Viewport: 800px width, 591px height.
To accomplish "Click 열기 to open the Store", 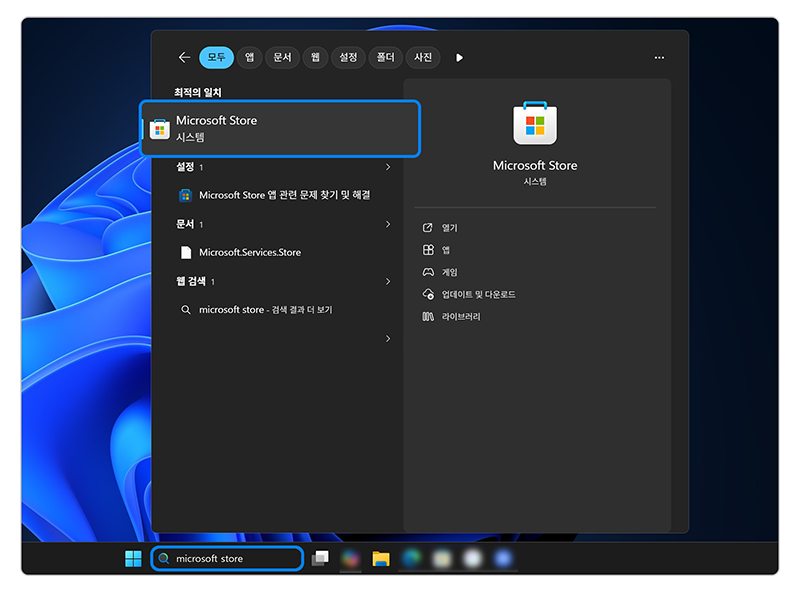I will (x=449, y=228).
